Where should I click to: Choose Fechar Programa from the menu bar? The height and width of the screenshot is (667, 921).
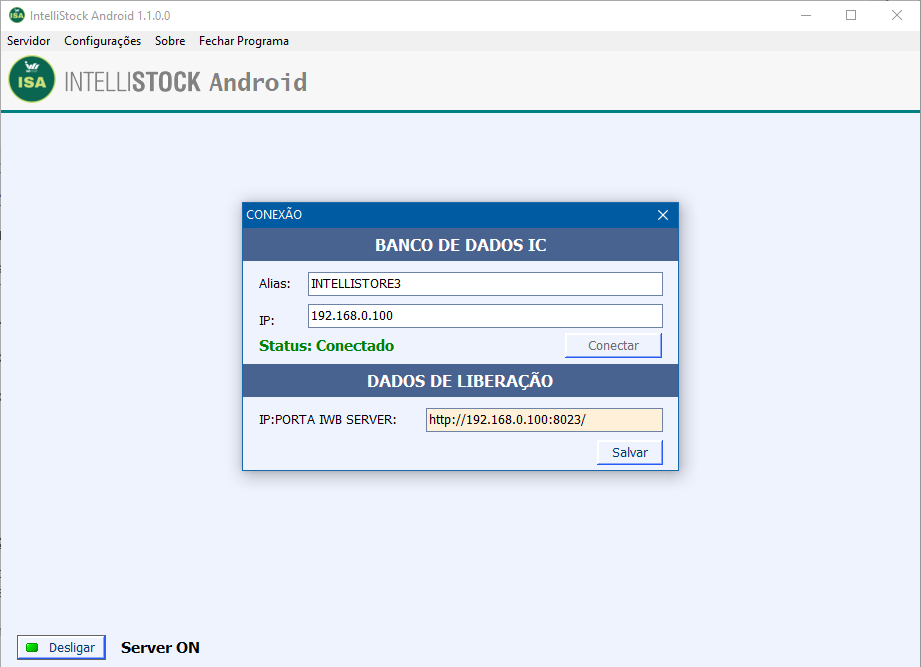point(244,41)
